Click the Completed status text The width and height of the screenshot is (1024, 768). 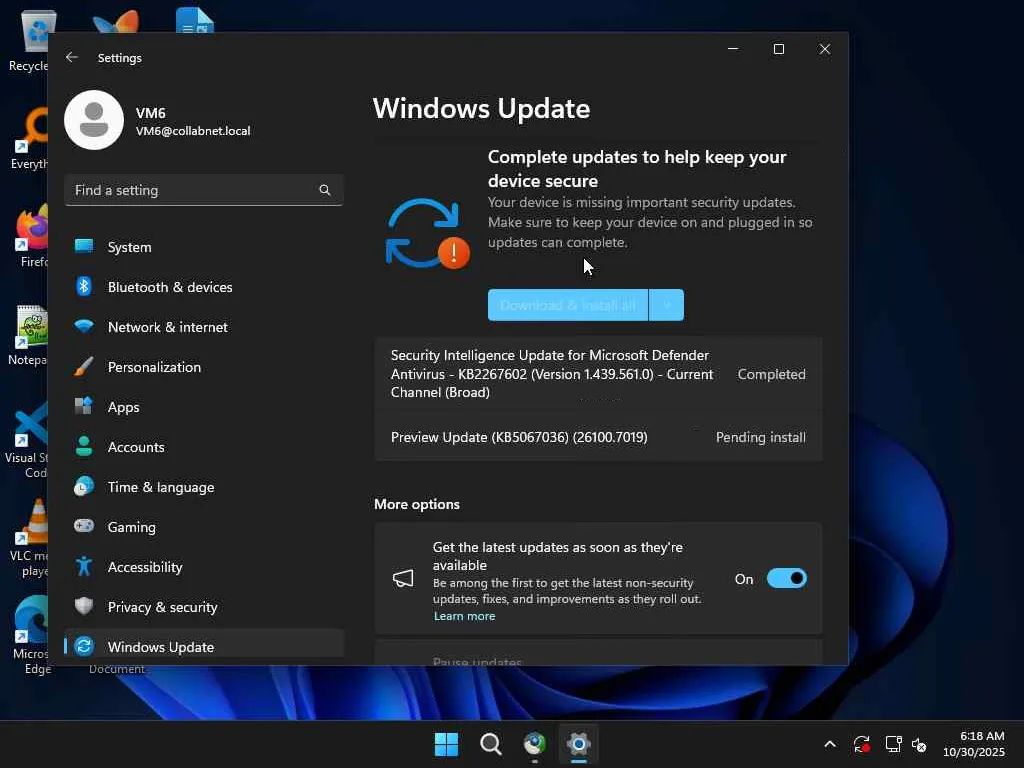[771, 374]
